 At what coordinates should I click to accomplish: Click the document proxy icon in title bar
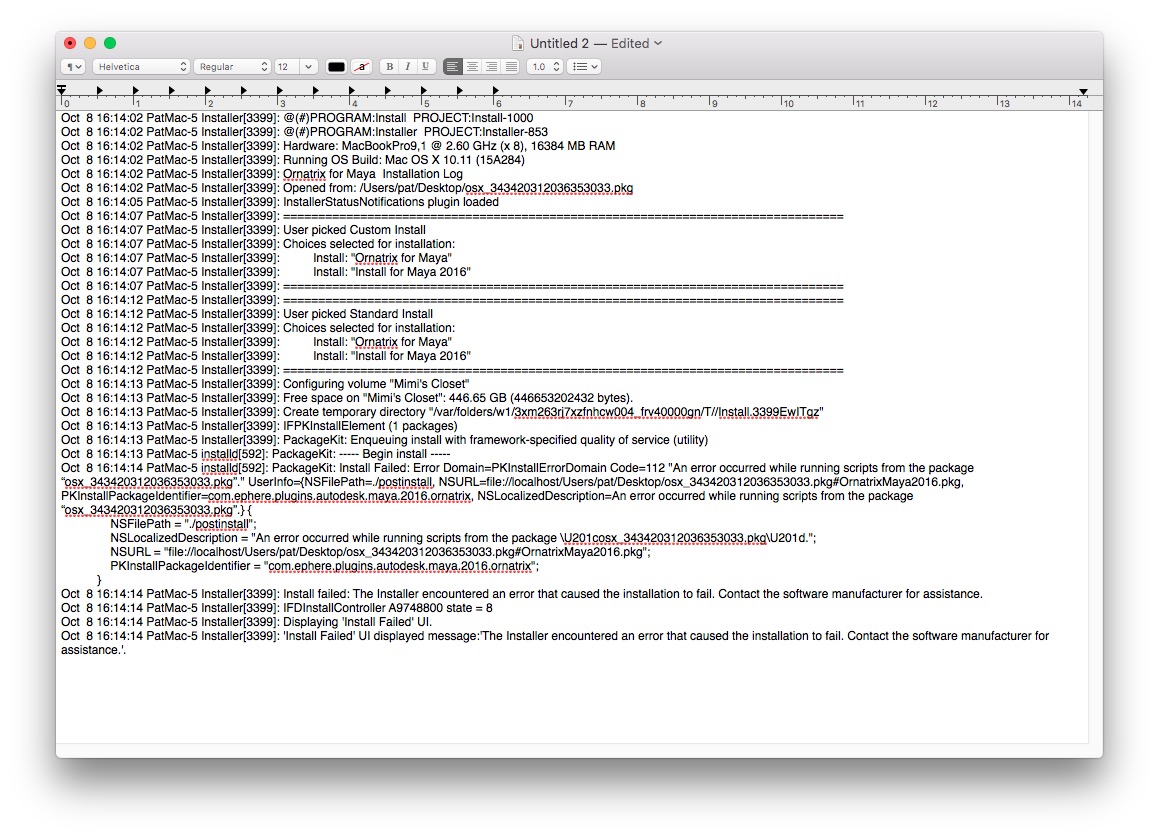coord(518,43)
